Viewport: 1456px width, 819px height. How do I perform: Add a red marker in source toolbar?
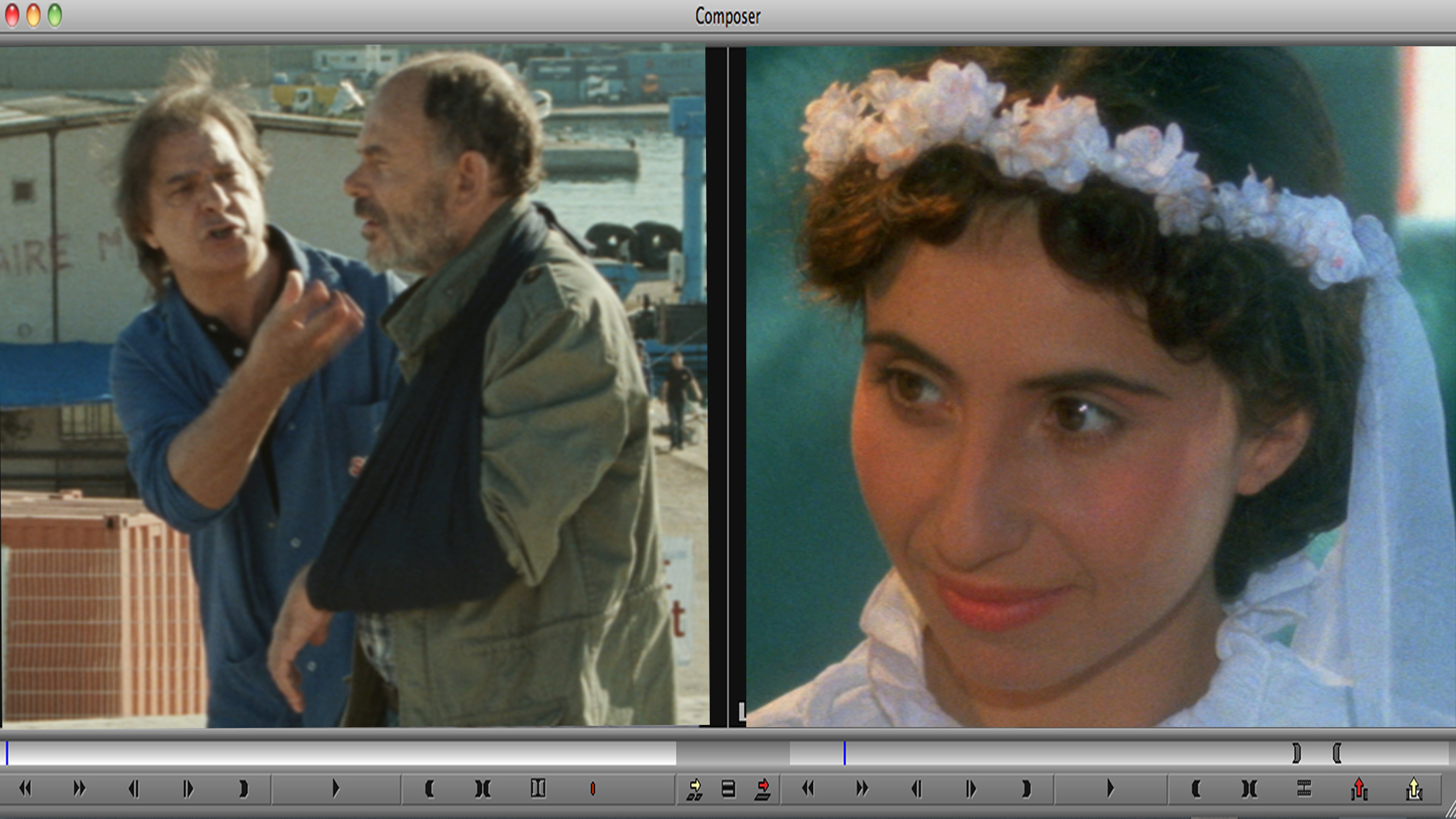593,788
